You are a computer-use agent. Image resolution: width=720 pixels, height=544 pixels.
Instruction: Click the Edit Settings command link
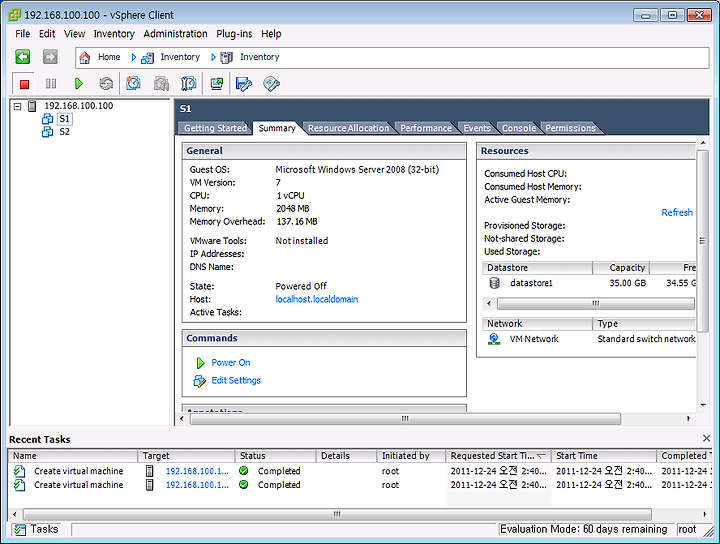(236, 381)
